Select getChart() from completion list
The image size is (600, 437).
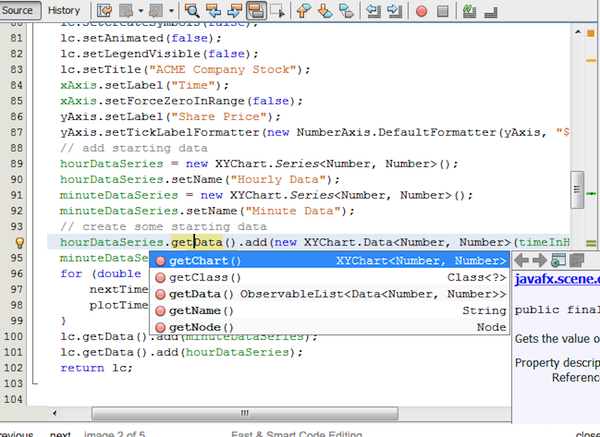click(x=205, y=260)
